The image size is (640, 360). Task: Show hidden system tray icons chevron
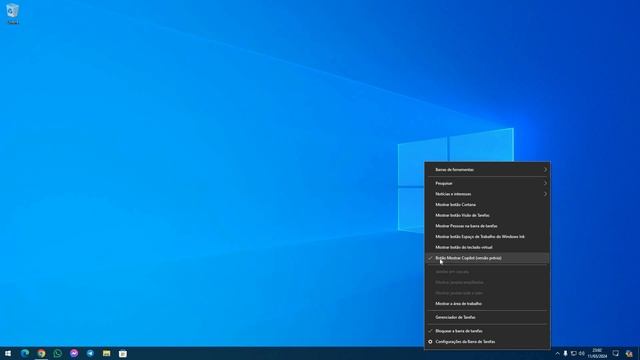557,353
